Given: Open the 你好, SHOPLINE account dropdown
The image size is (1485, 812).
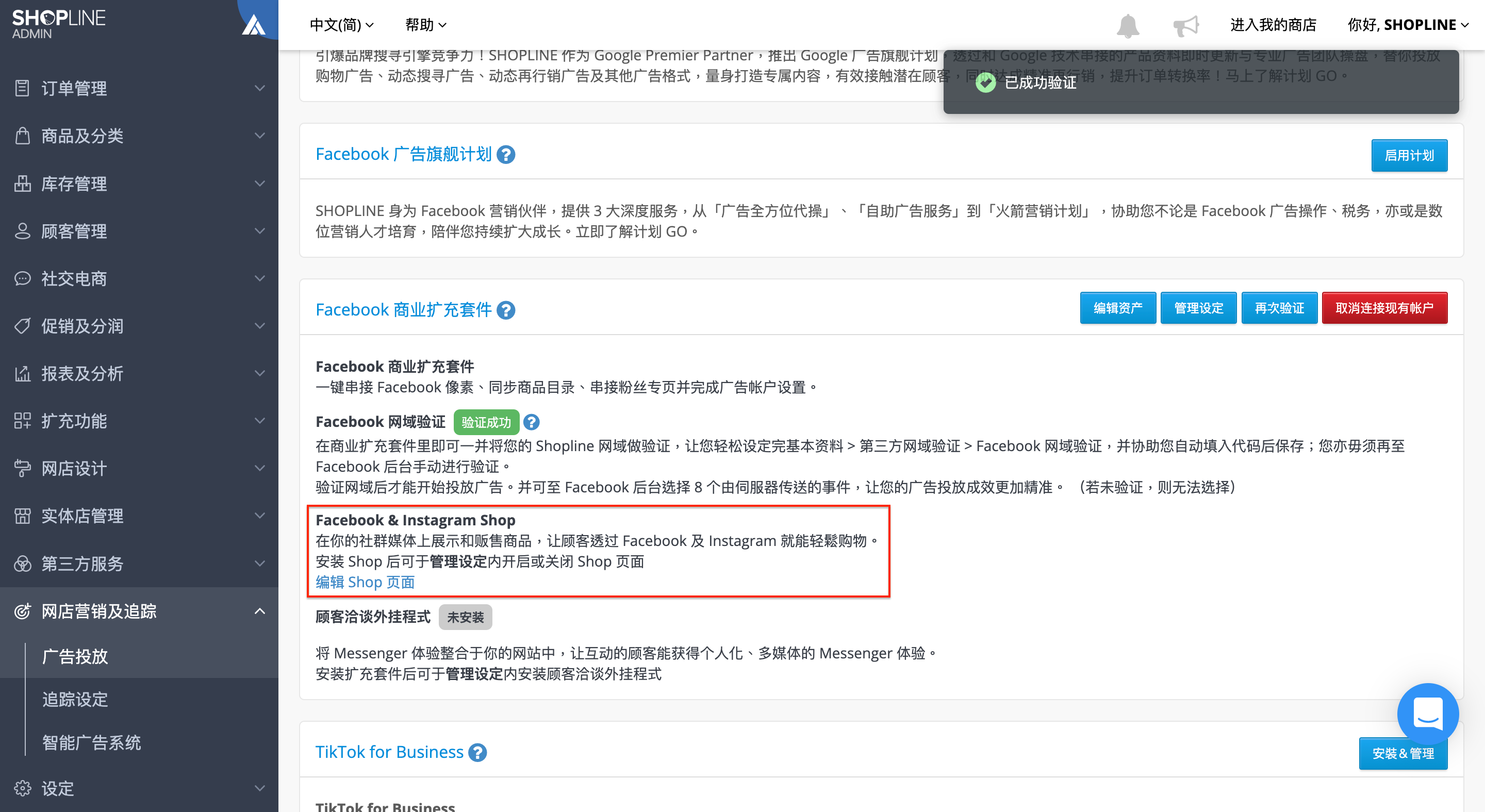Looking at the screenshot, I should click(1408, 25).
